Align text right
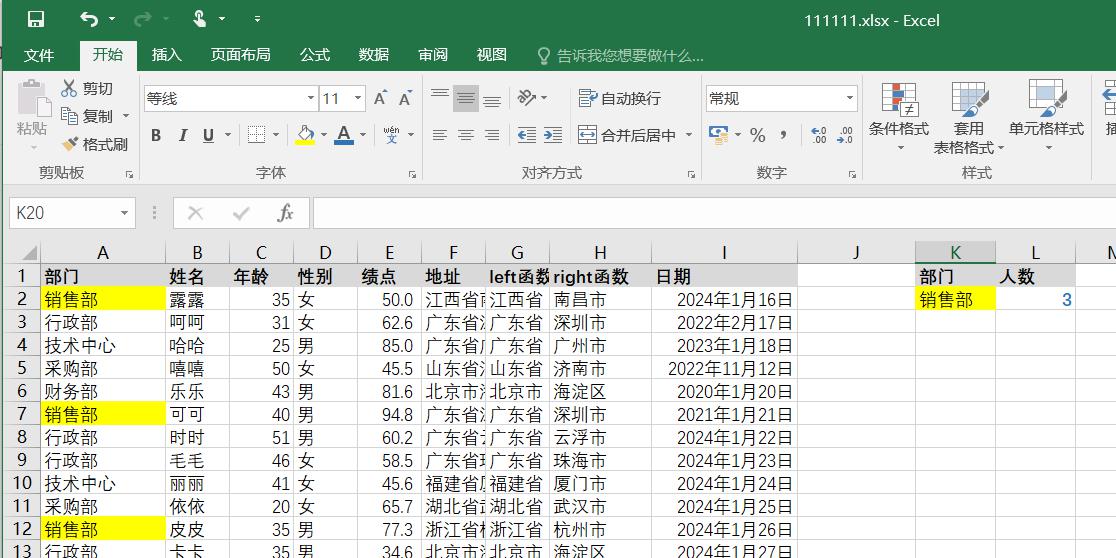 (492, 135)
